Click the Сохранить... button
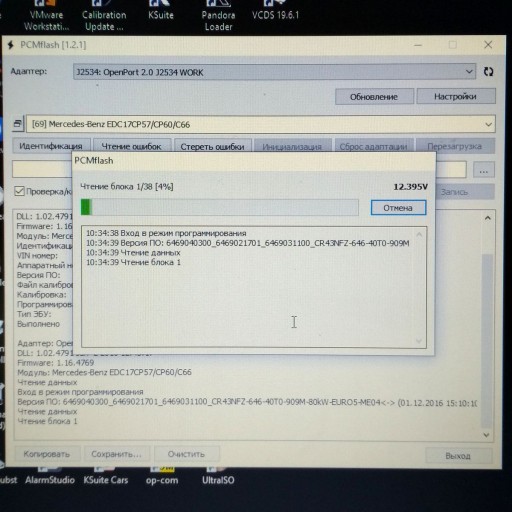 (116, 454)
